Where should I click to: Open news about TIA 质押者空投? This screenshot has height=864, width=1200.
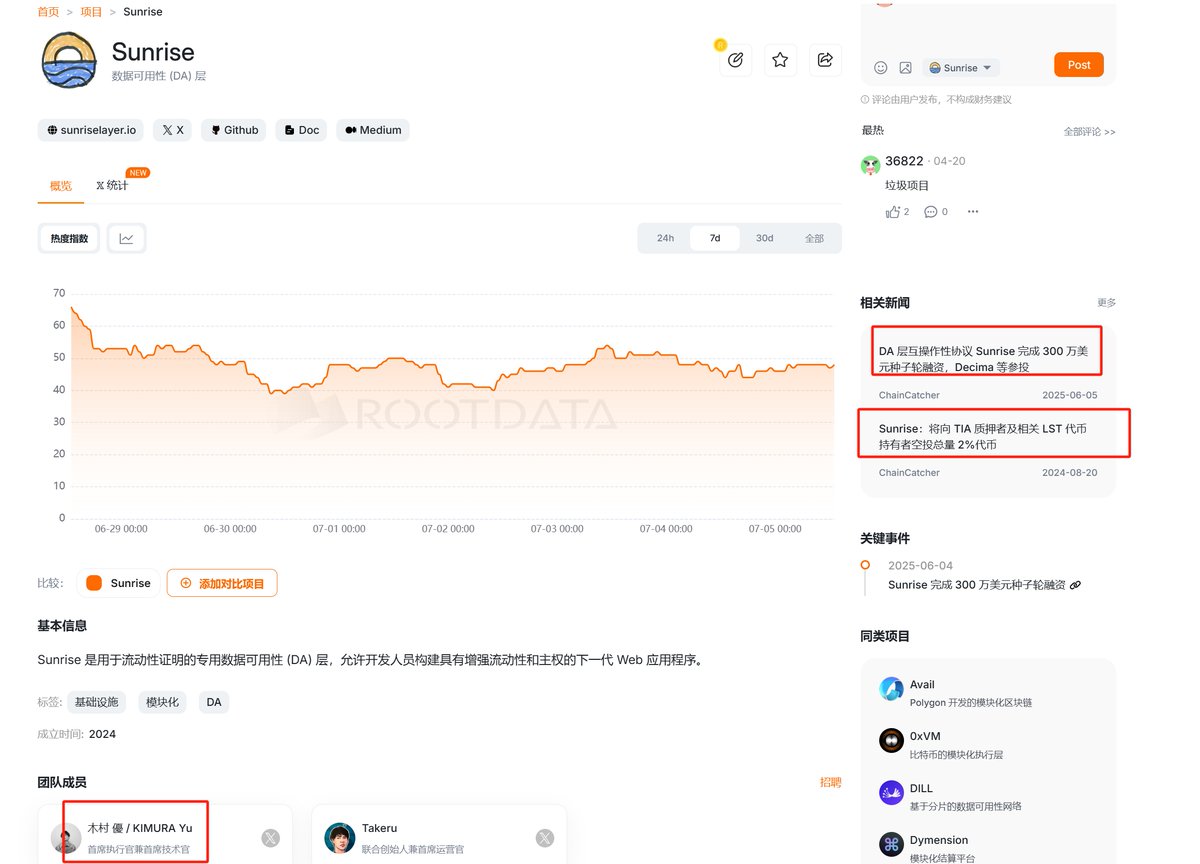(x=983, y=436)
